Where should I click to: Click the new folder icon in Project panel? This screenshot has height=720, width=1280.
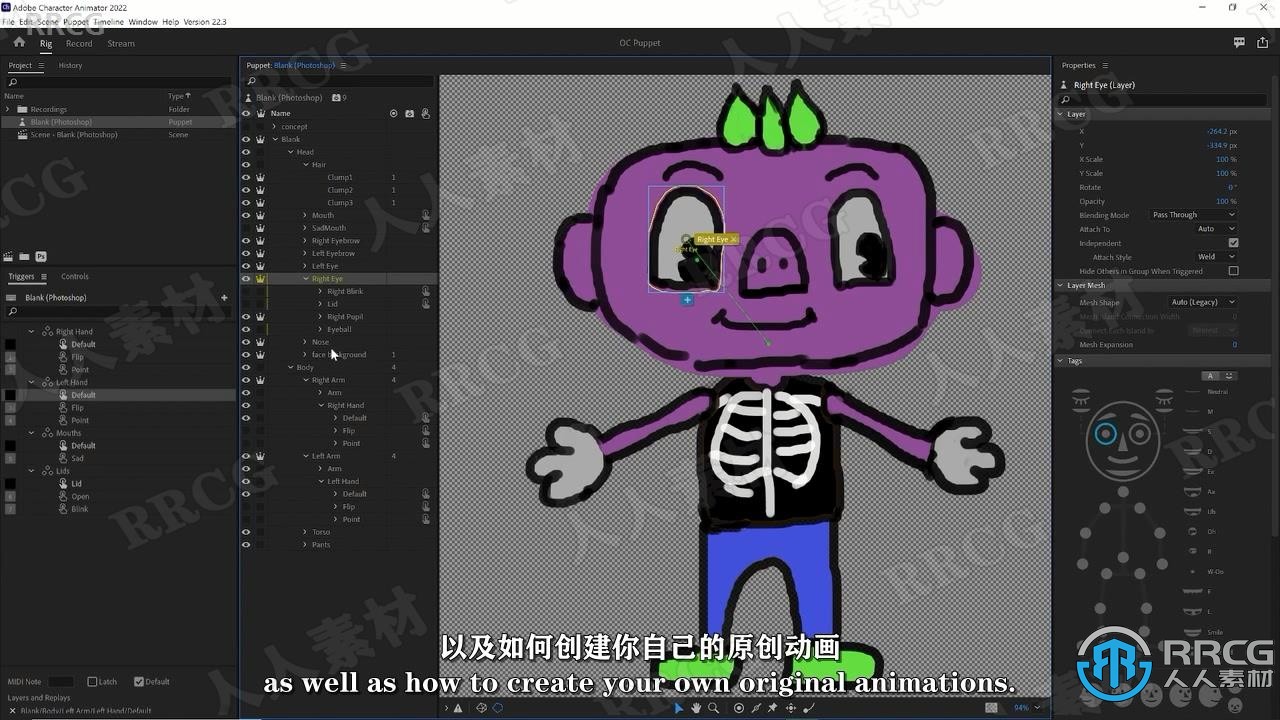(x=24, y=257)
